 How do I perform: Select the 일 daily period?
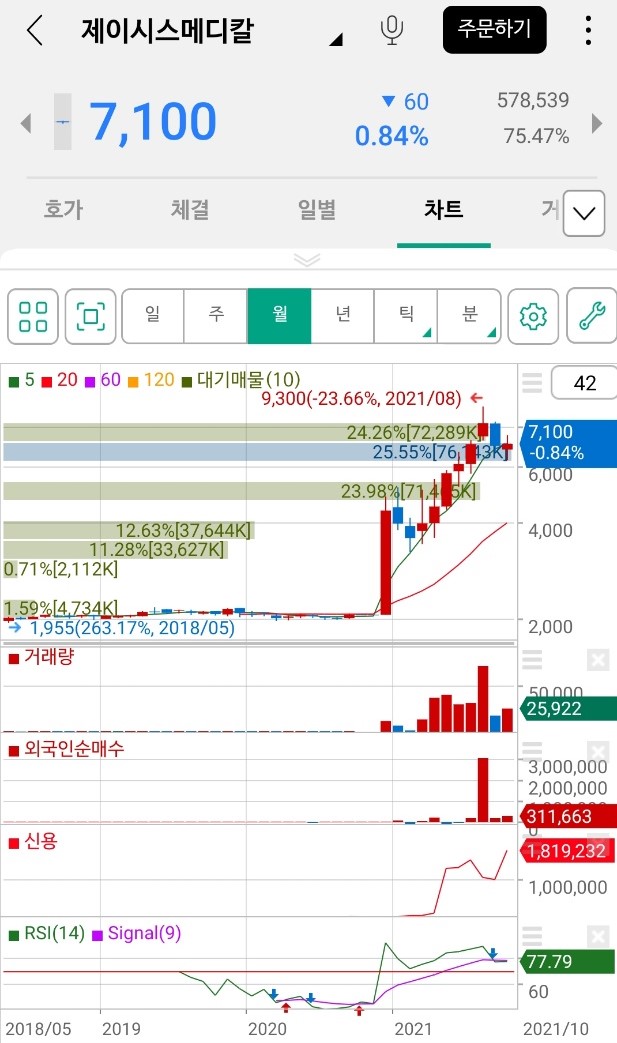click(x=153, y=317)
